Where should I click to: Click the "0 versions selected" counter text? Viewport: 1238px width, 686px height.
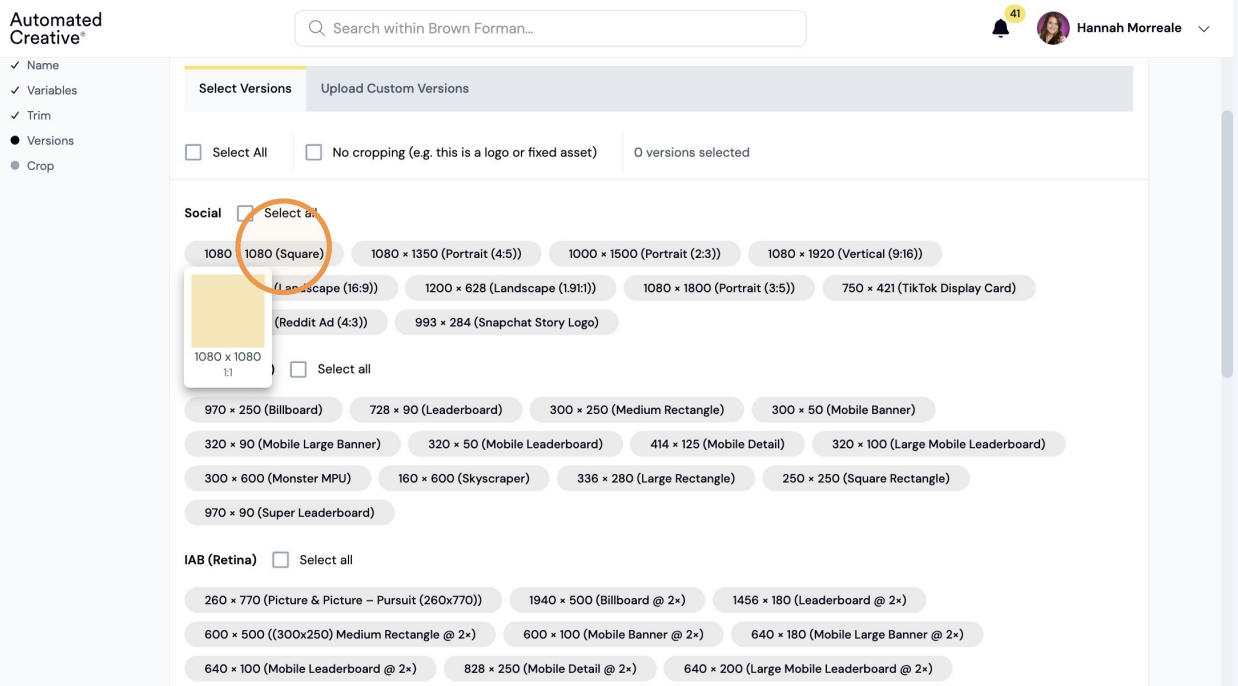(x=692, y=153)
